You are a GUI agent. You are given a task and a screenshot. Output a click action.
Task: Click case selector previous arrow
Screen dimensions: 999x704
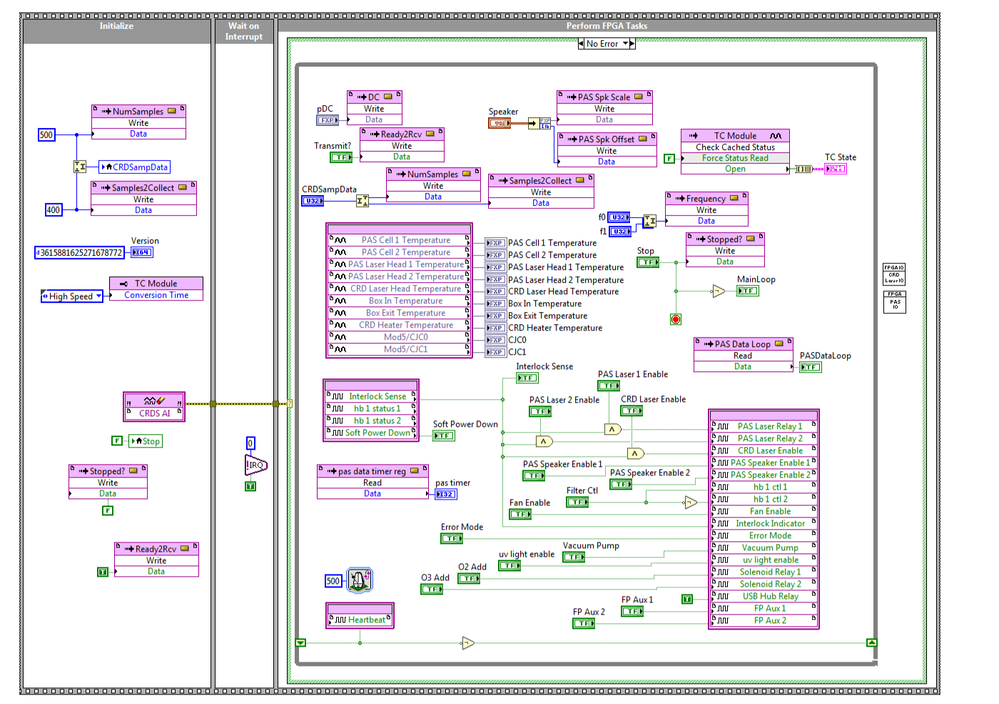[581, 43]
